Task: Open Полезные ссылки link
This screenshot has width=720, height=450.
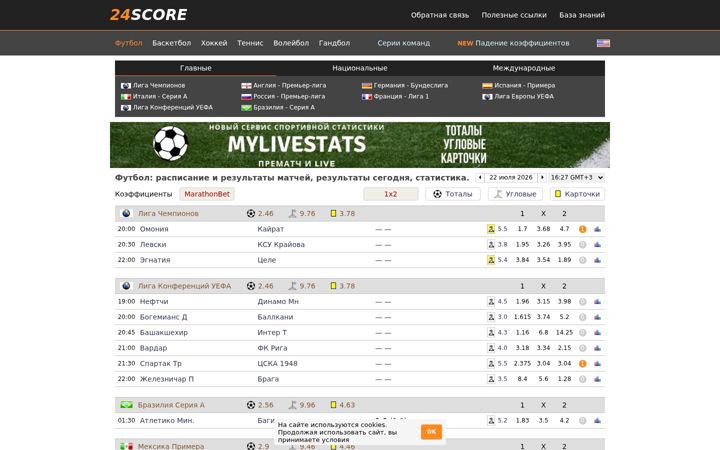Action: coord(514,15)
